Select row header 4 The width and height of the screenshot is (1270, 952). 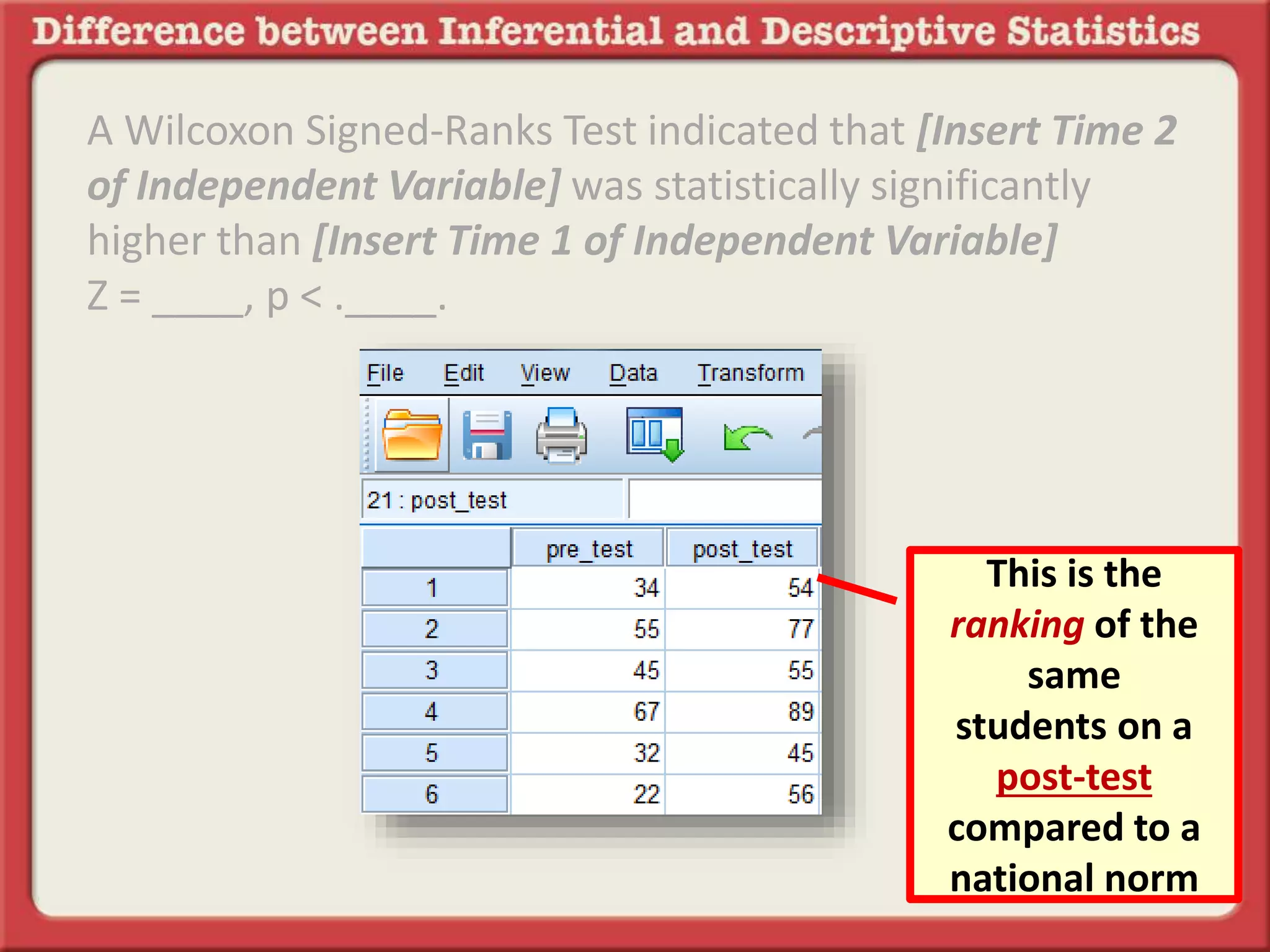pos(435,712)
